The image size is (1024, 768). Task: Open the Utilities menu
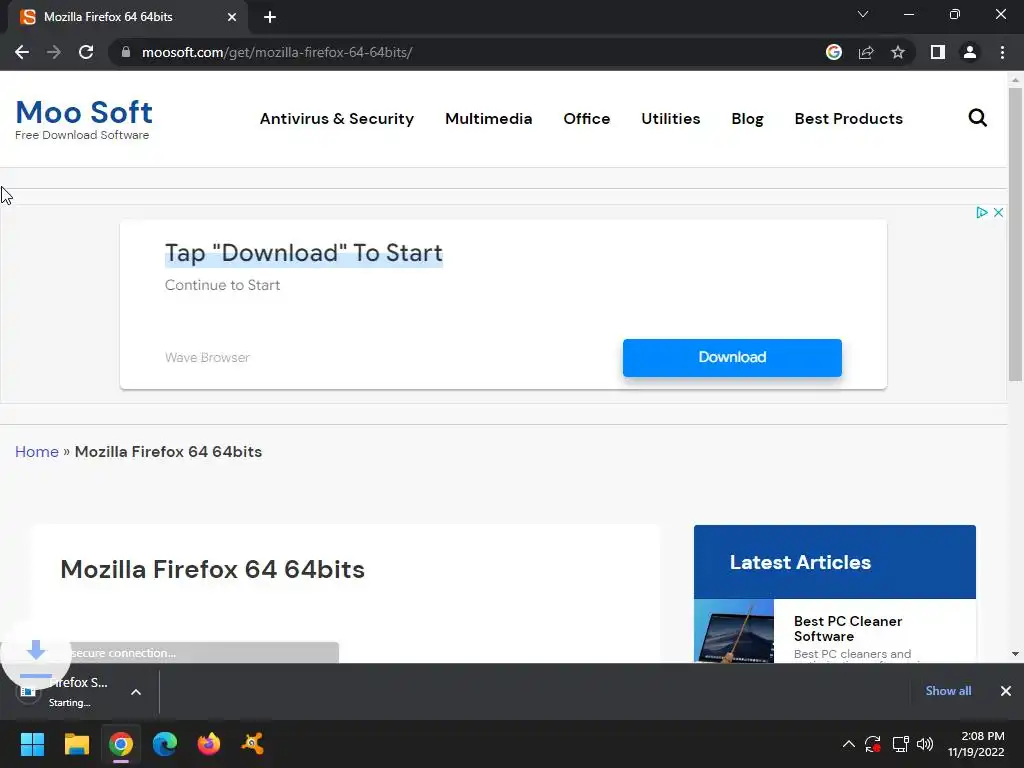(x=671, y=119)
